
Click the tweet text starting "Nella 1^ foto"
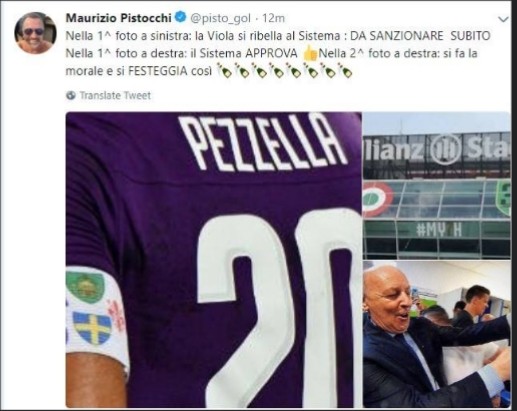[x=278, y=53]
